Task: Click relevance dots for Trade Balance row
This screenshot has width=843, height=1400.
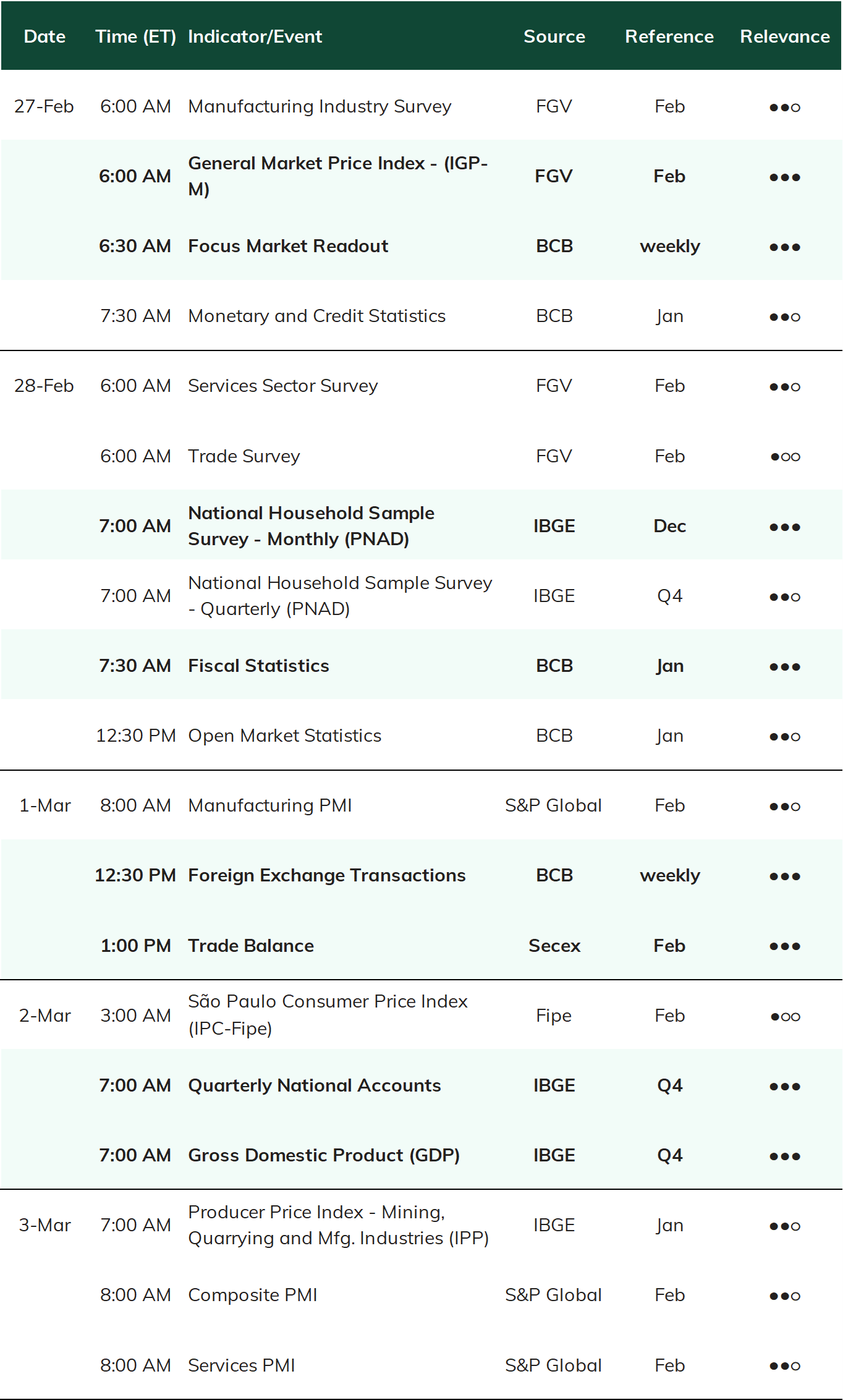Action: [x=784, y=946]
